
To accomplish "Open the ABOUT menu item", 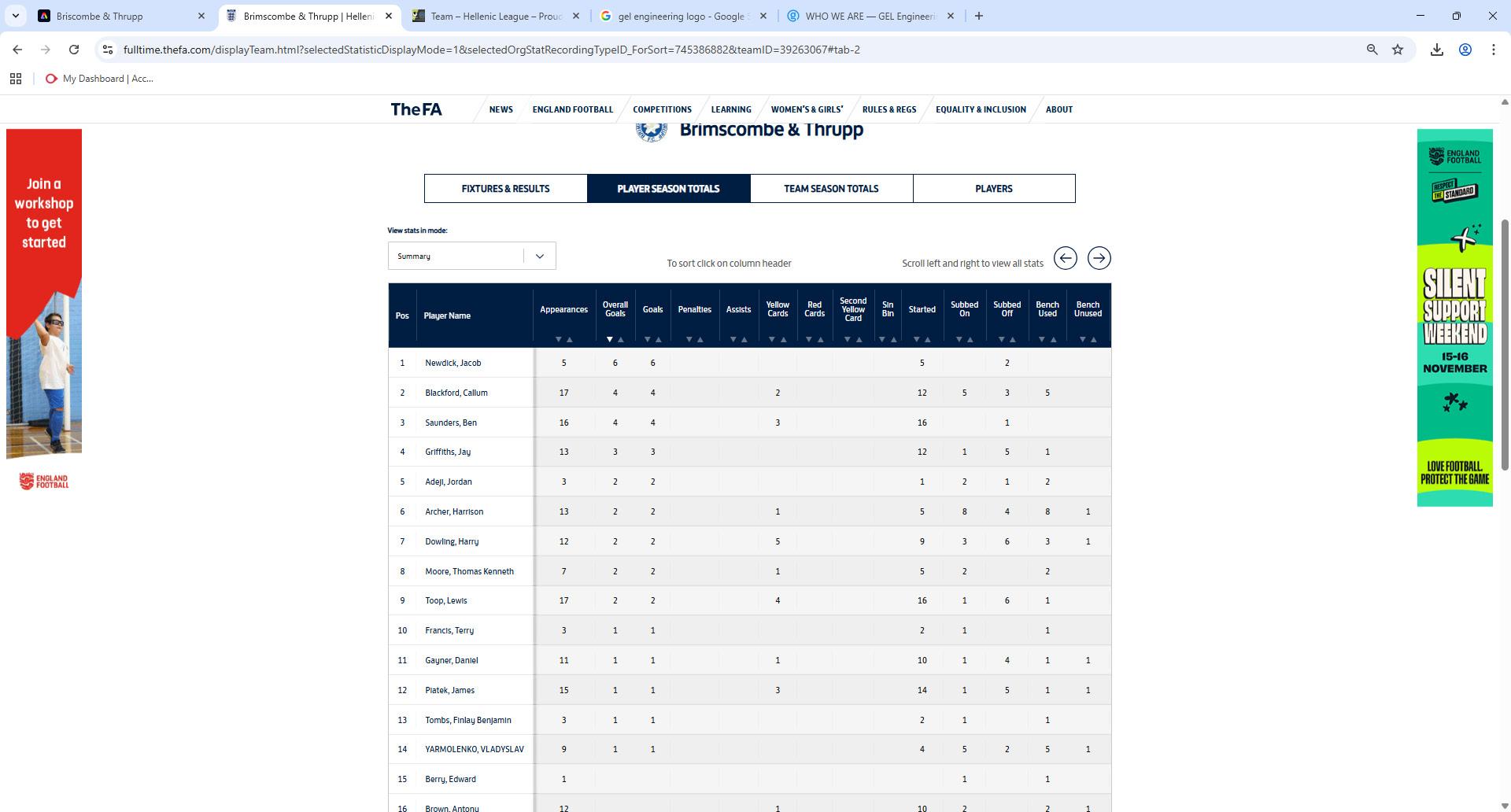I will 1058,109.
